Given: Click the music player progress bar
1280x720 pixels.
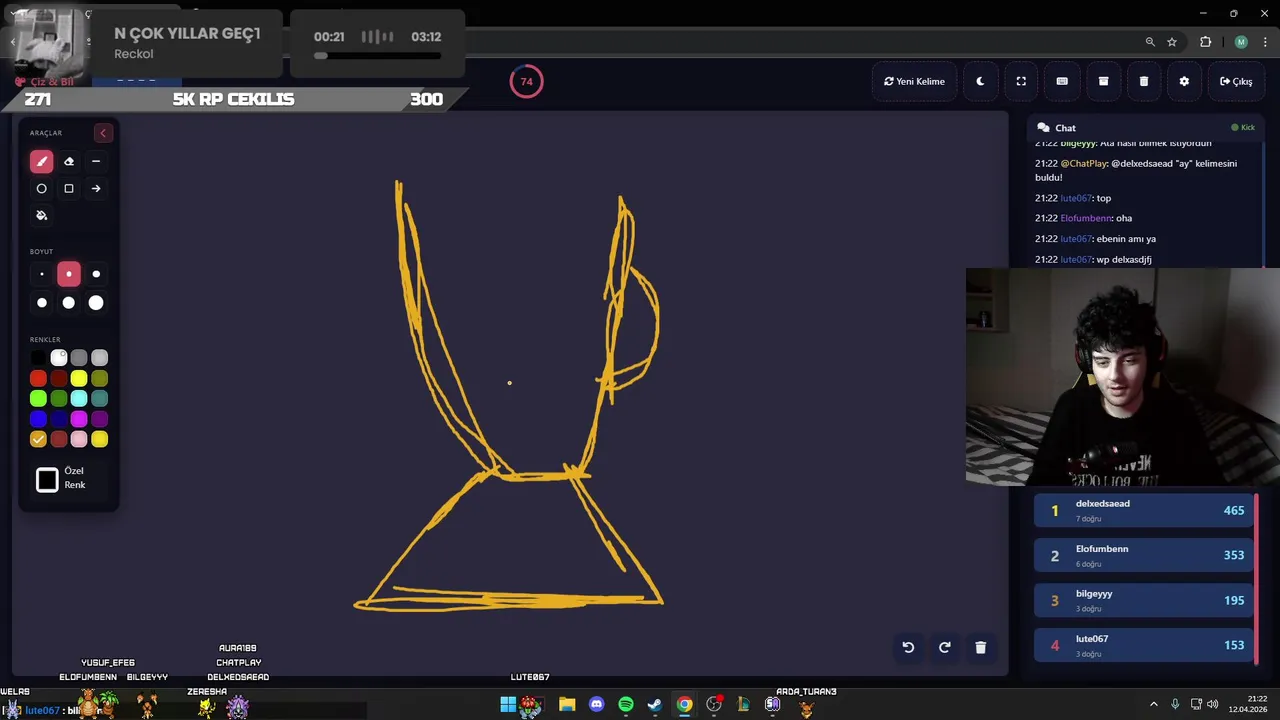Looking at the screenshot, I should [377, 56].
